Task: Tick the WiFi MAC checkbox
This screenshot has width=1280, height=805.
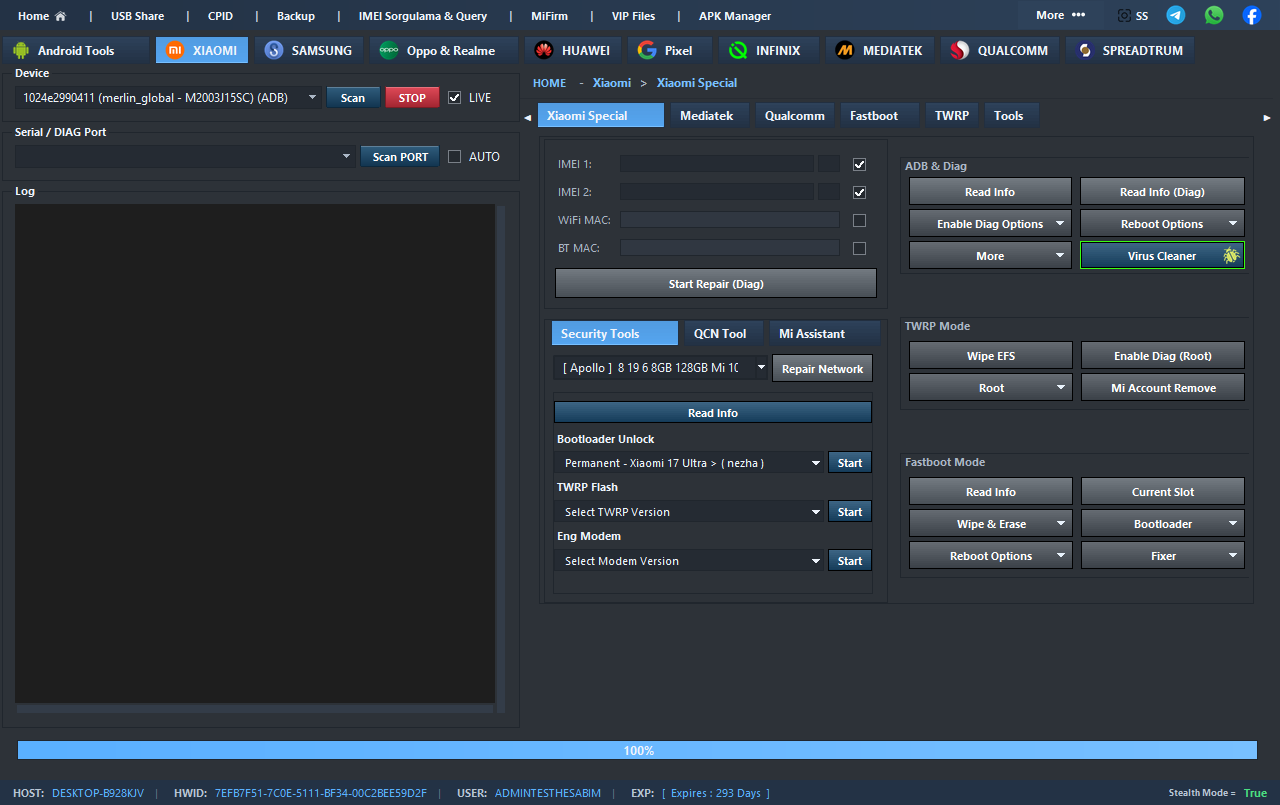Action: click(859, 220)
